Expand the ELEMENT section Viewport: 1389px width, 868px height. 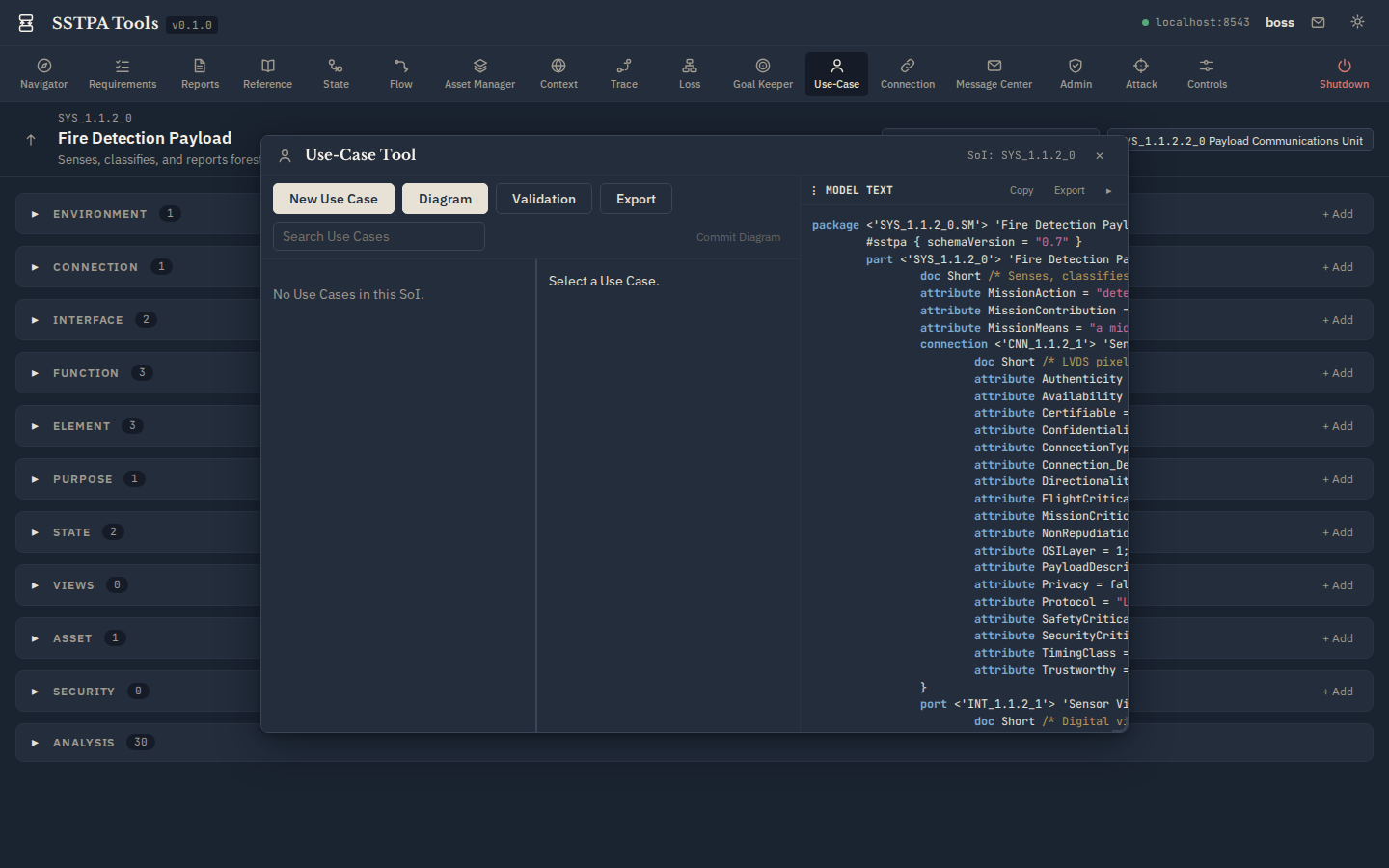coord(35,426)
